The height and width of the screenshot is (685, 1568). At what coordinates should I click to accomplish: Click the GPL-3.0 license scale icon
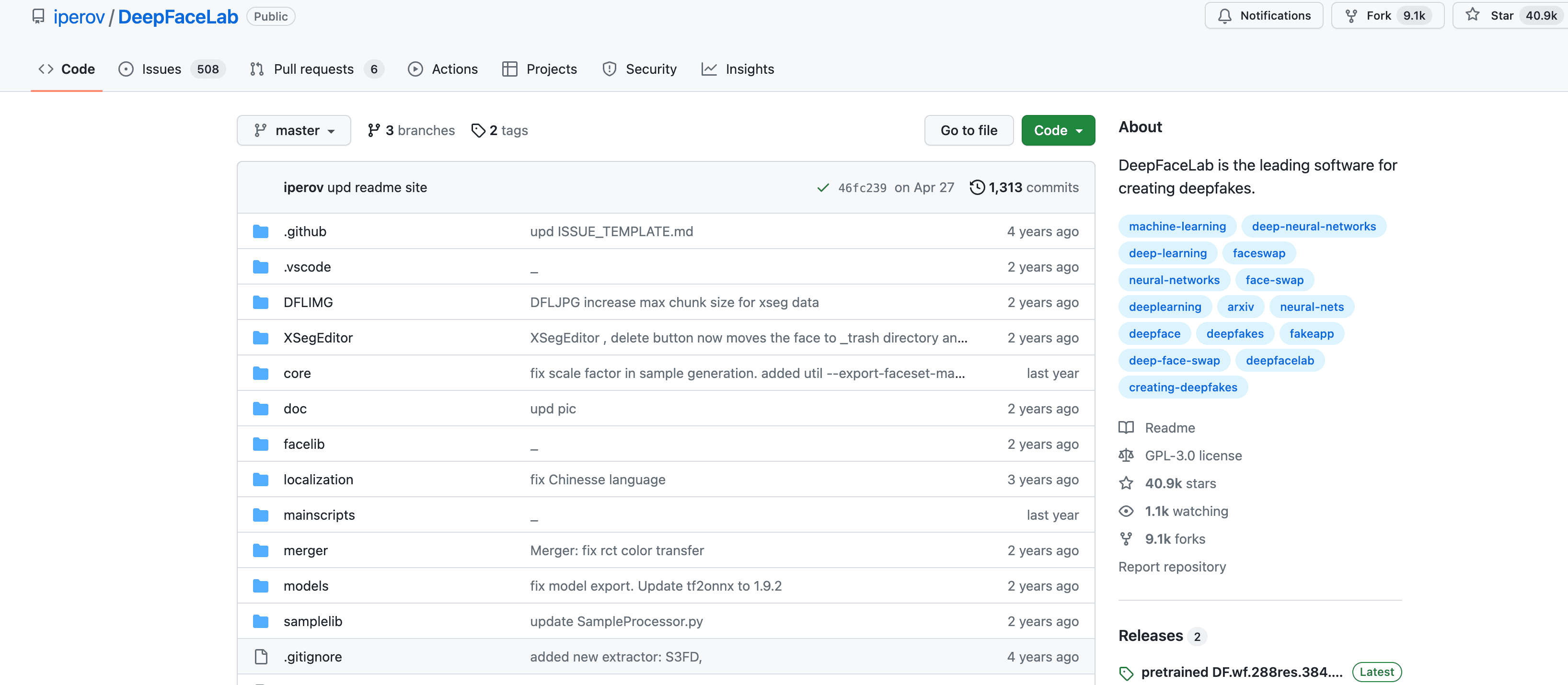click(x=1126, y=455)
